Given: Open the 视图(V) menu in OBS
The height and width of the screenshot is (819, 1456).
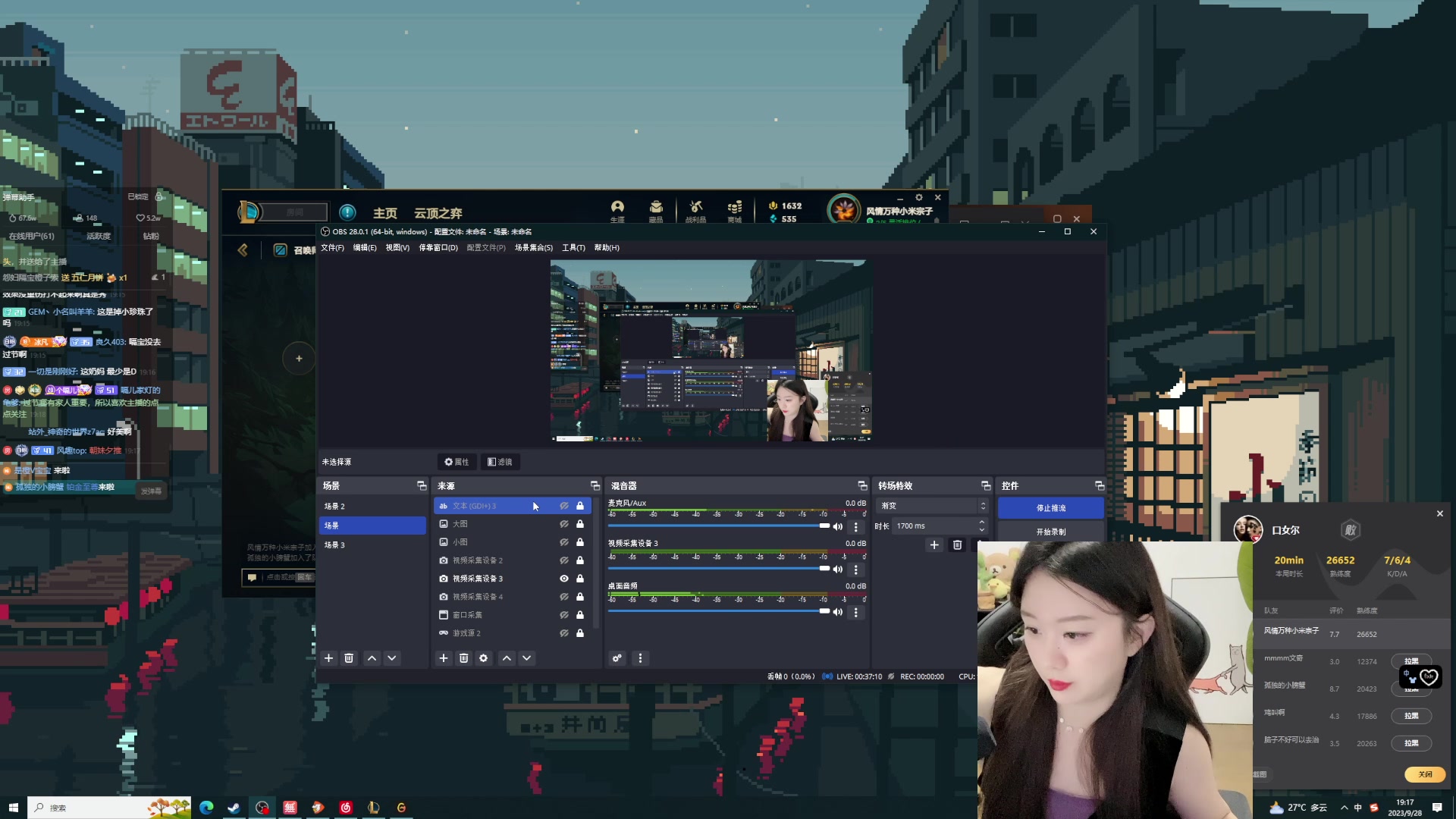Looking at the screenshot, I should tap(397, 248).
